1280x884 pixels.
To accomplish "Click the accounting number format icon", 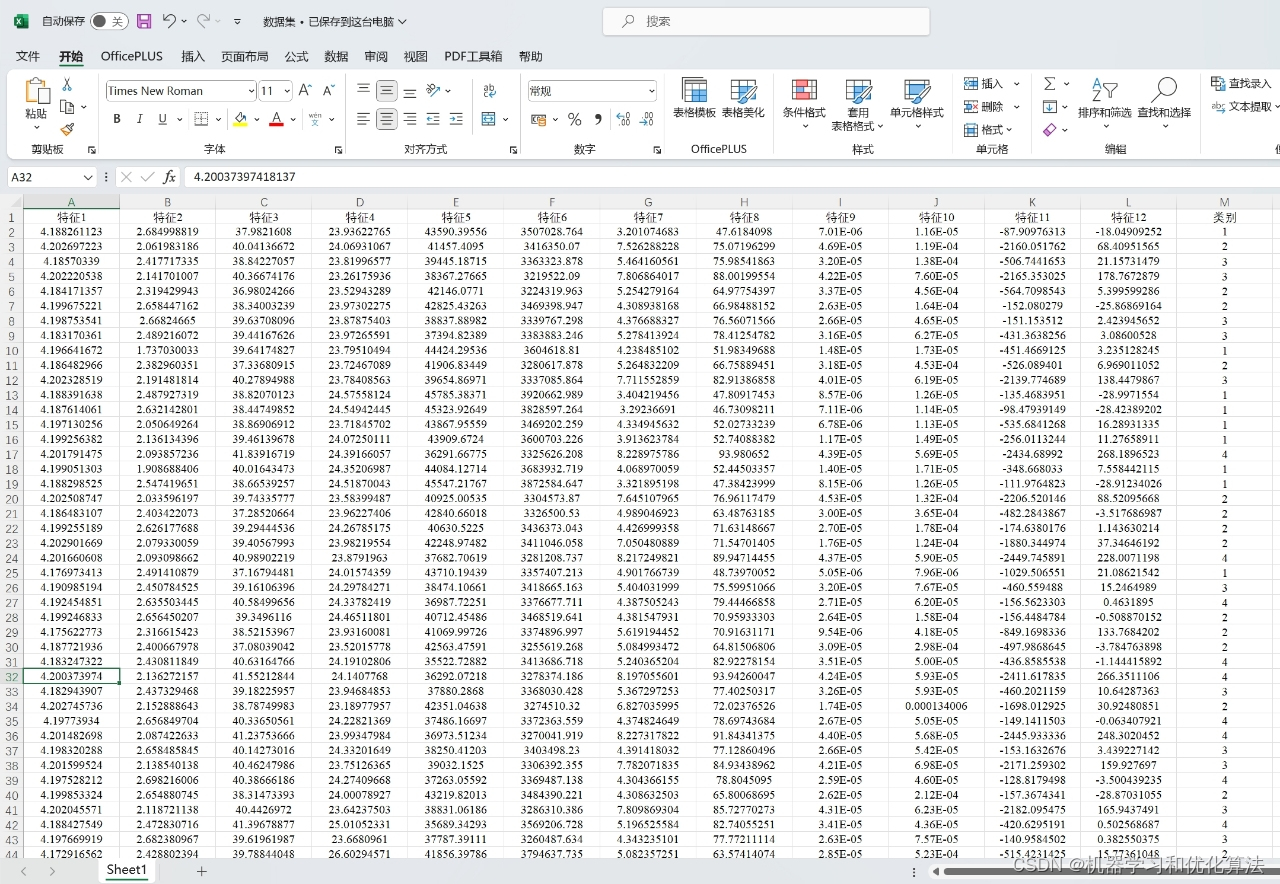I will (539, 119).
